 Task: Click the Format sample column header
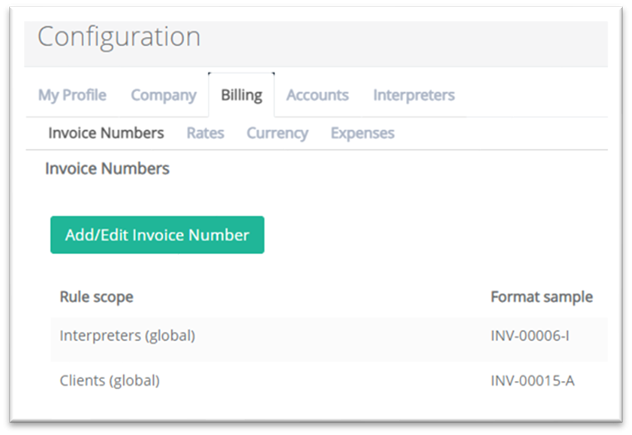[542, 297]
